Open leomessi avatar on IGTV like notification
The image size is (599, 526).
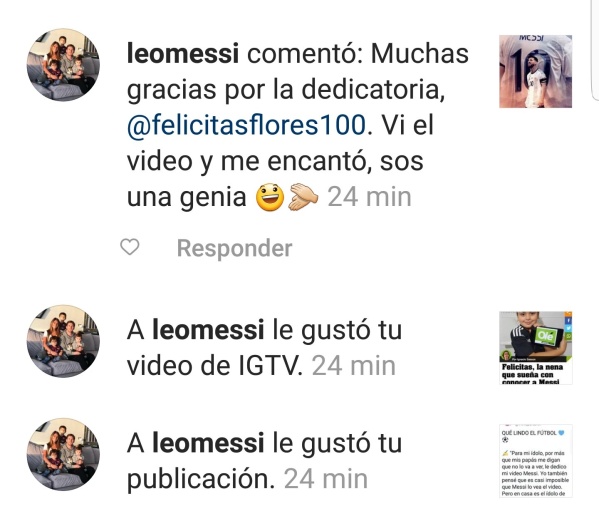pos(63,341)
